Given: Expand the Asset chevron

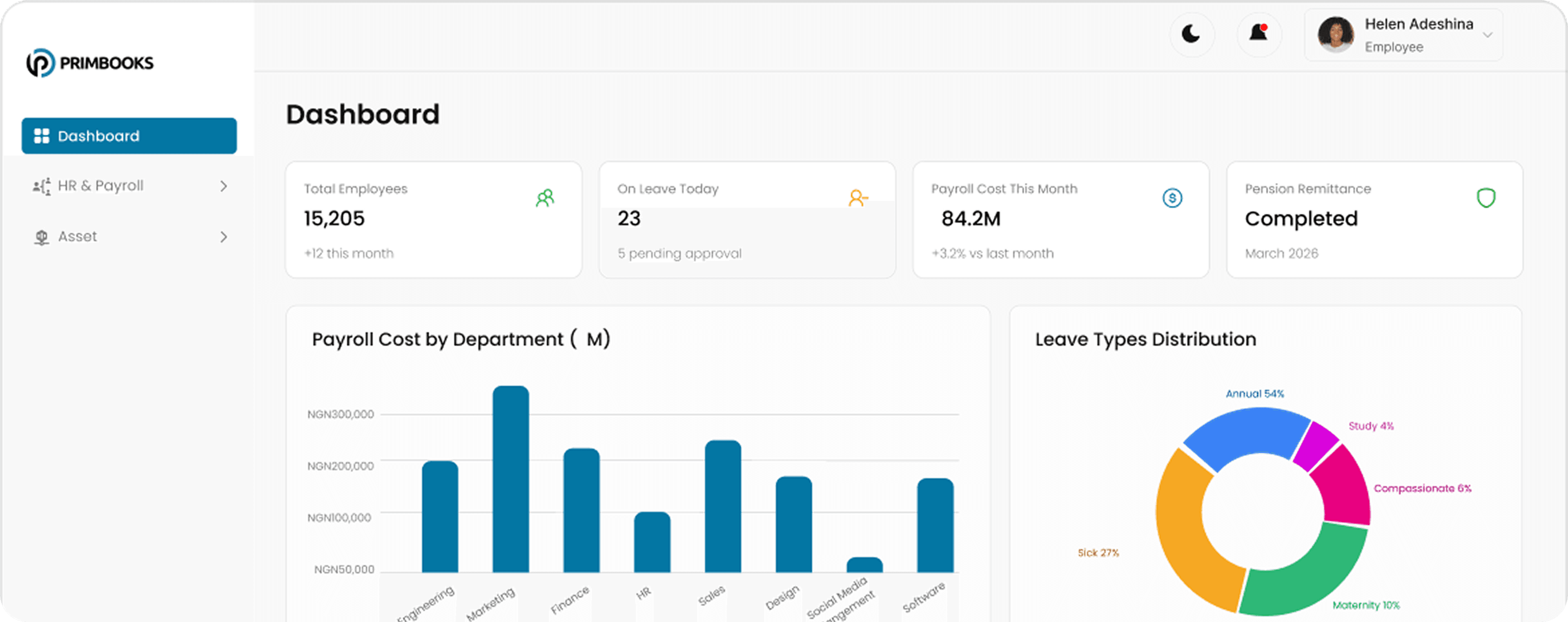Looking at the screenshot, I should click(223, 237).
